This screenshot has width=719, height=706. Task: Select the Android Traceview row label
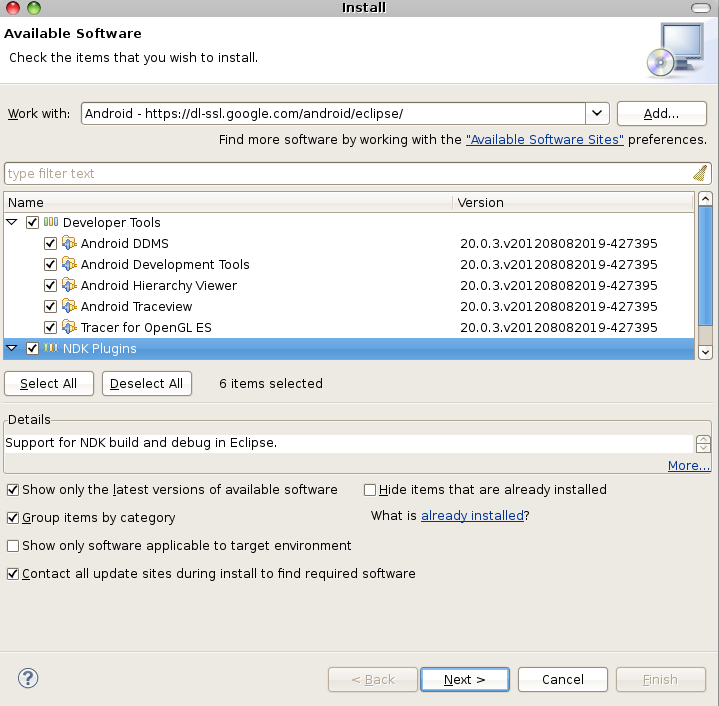(x=136, y=306)
